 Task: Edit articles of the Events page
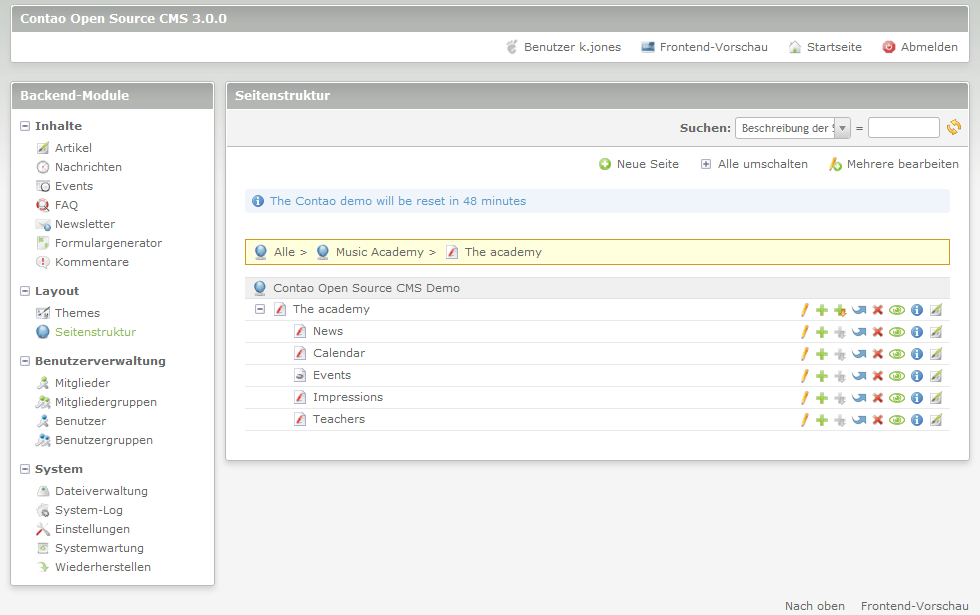[936, 376]
